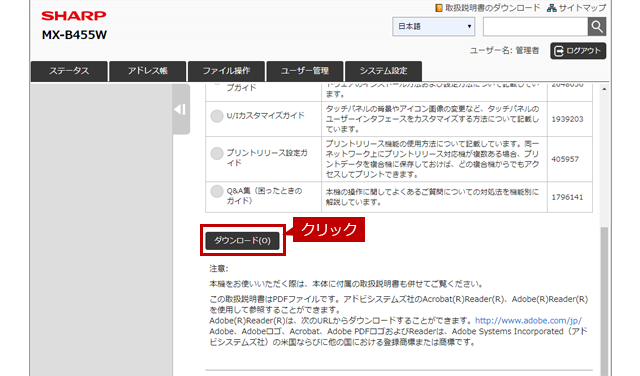Open the サイトマップ link
This screenshot has width=640, height=376.
(x=576, y=8)
